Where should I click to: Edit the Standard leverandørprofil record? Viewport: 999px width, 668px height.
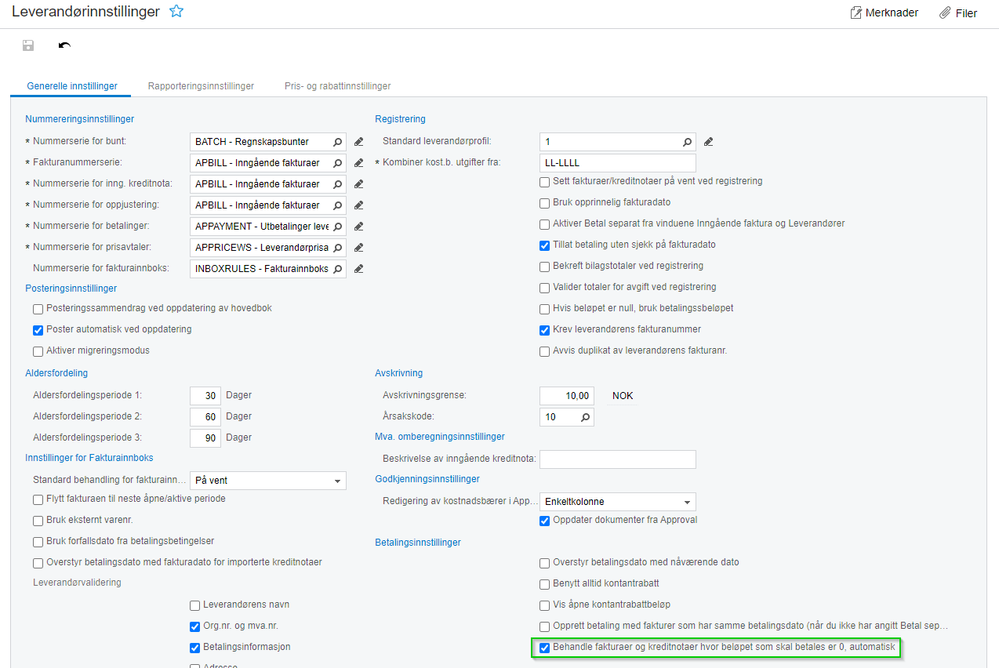[708, 142]
